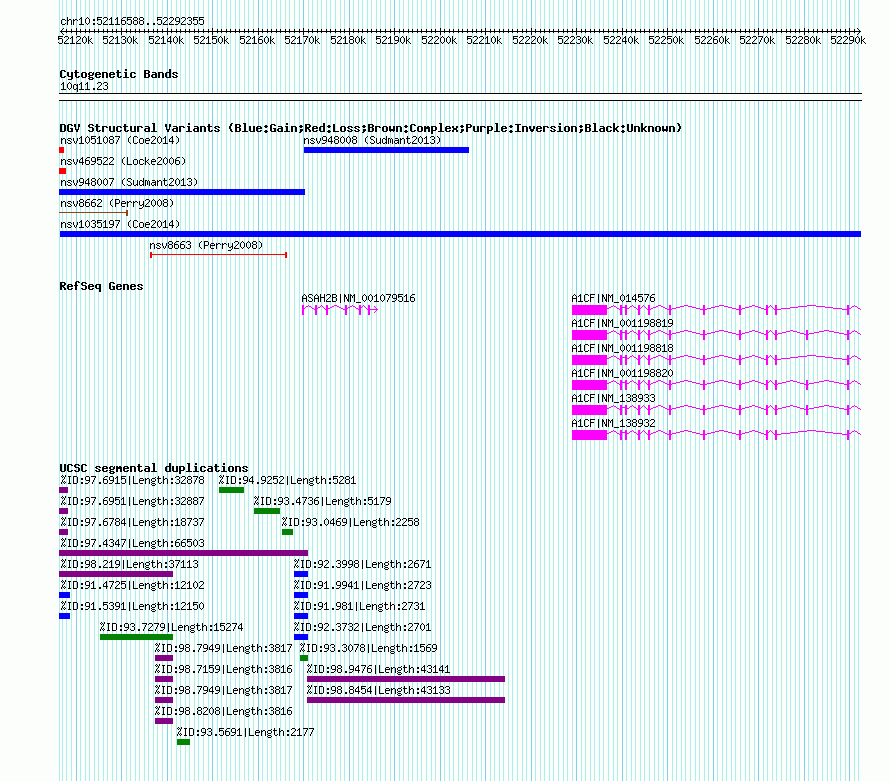The width and height of the screenshot is (890, 781).
Task: Open transcript A1CF|NM_001198820
Action: point(622,373)
